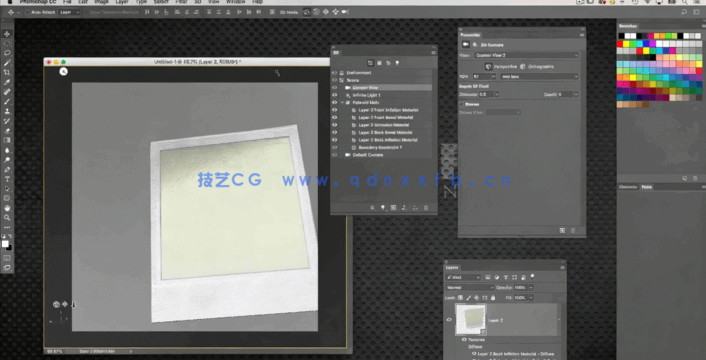Select the Horizontal Type tool

[7, 179]
